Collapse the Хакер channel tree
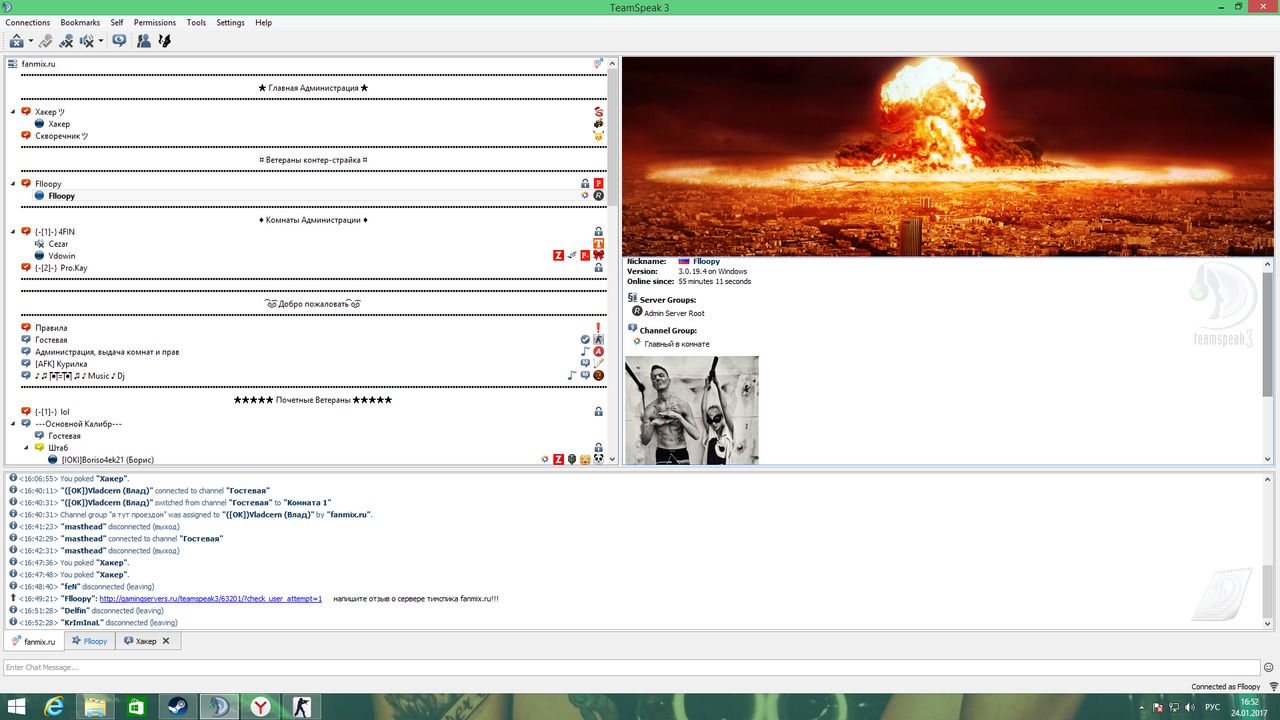Image resolution: width=1280 pixels, height=720 pixels. click(x=14, y=112)
